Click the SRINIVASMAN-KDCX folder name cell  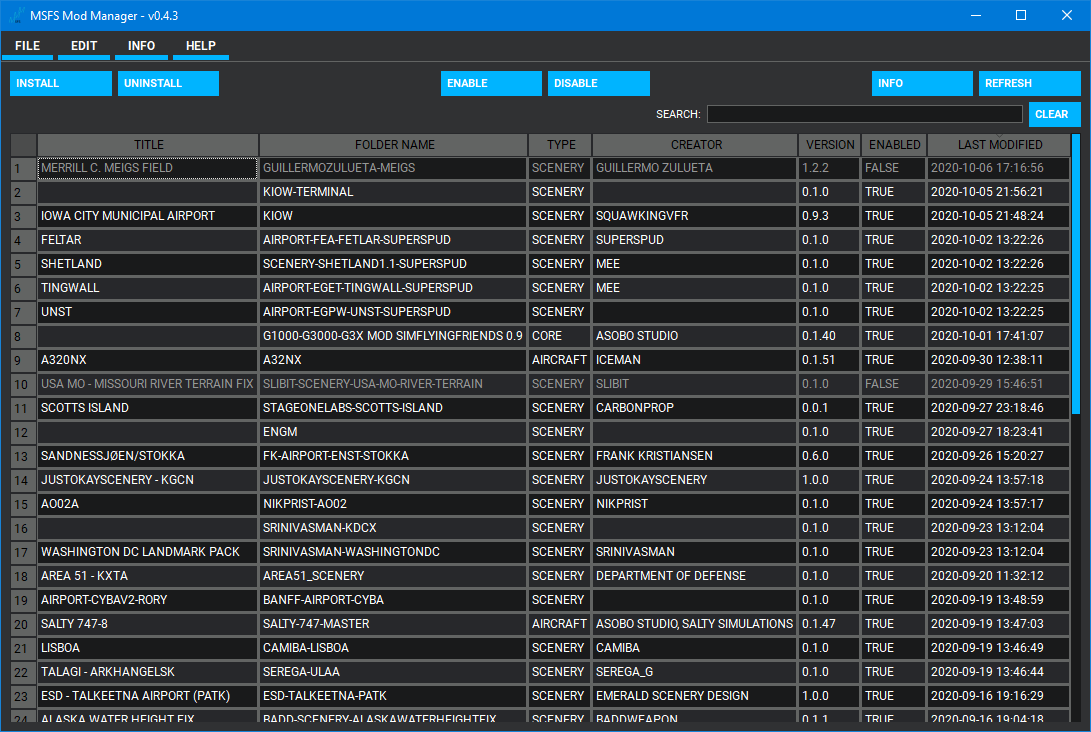click(x=393, y=528)
